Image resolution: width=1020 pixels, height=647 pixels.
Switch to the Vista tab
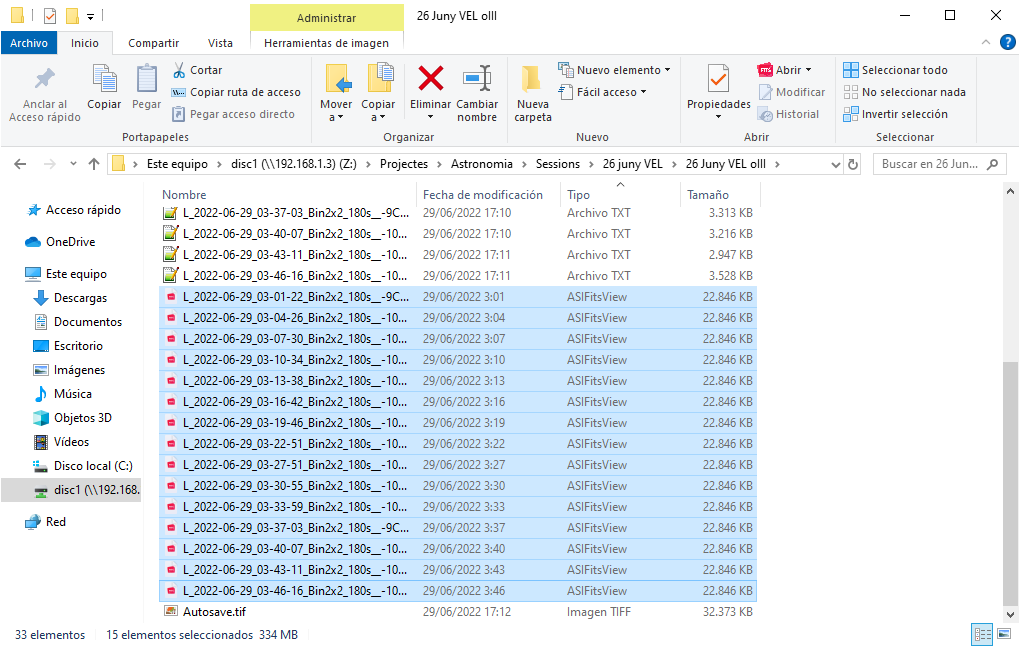point(220,43)
